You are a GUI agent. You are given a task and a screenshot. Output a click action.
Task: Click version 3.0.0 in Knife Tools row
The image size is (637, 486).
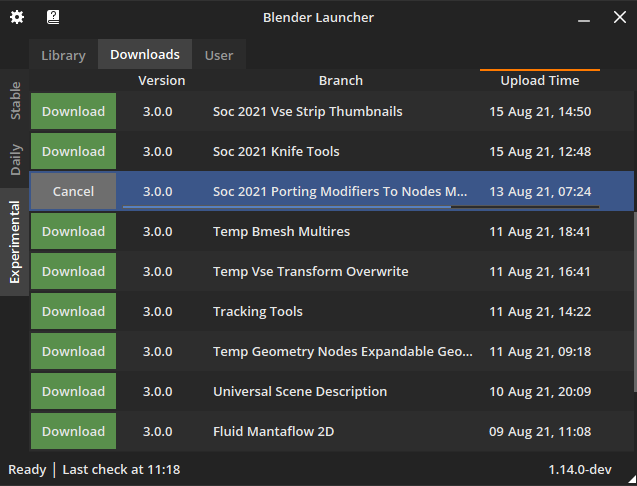coord(158,151)
